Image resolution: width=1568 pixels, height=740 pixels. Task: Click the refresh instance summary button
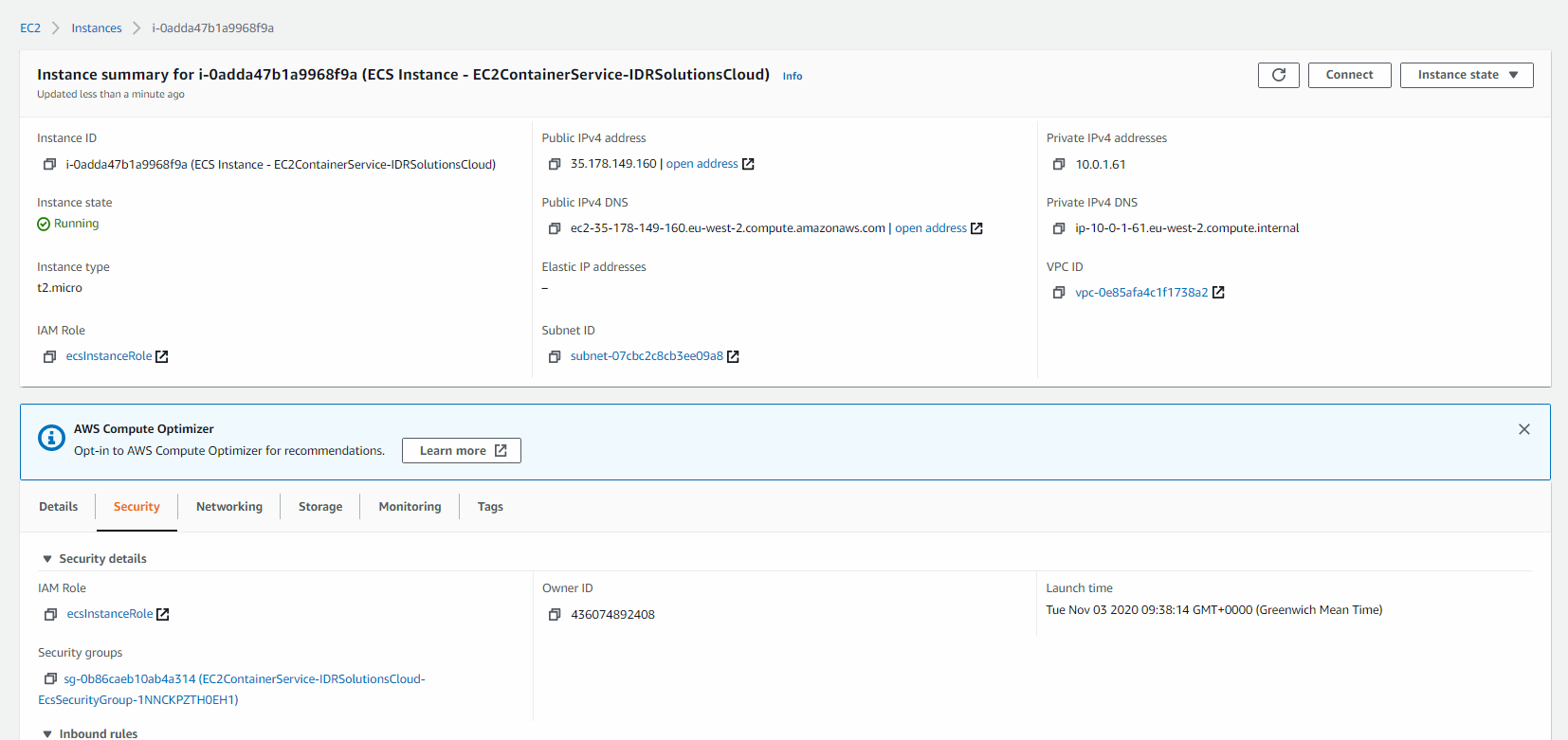[x=1278, y=75]
